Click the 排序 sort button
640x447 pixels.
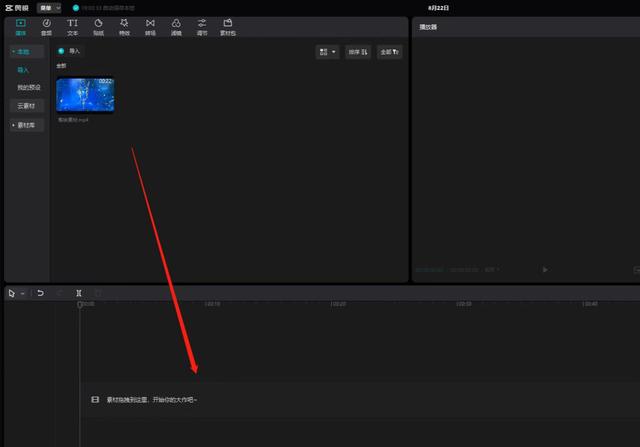click(x=358, y=51)
